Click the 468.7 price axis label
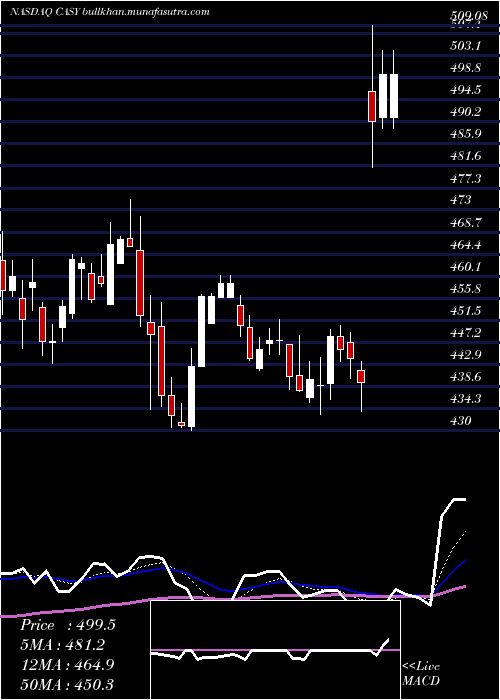500x700 pixels. [465, 222]
